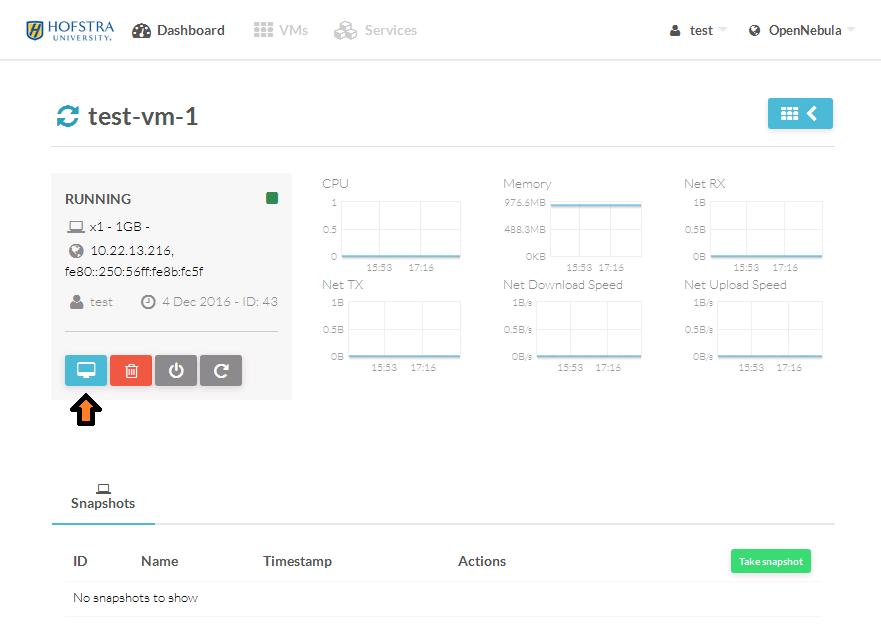Click the CPU usage graph
The height and width of the screenshot is (640, 881).
(x=400, y=229)
